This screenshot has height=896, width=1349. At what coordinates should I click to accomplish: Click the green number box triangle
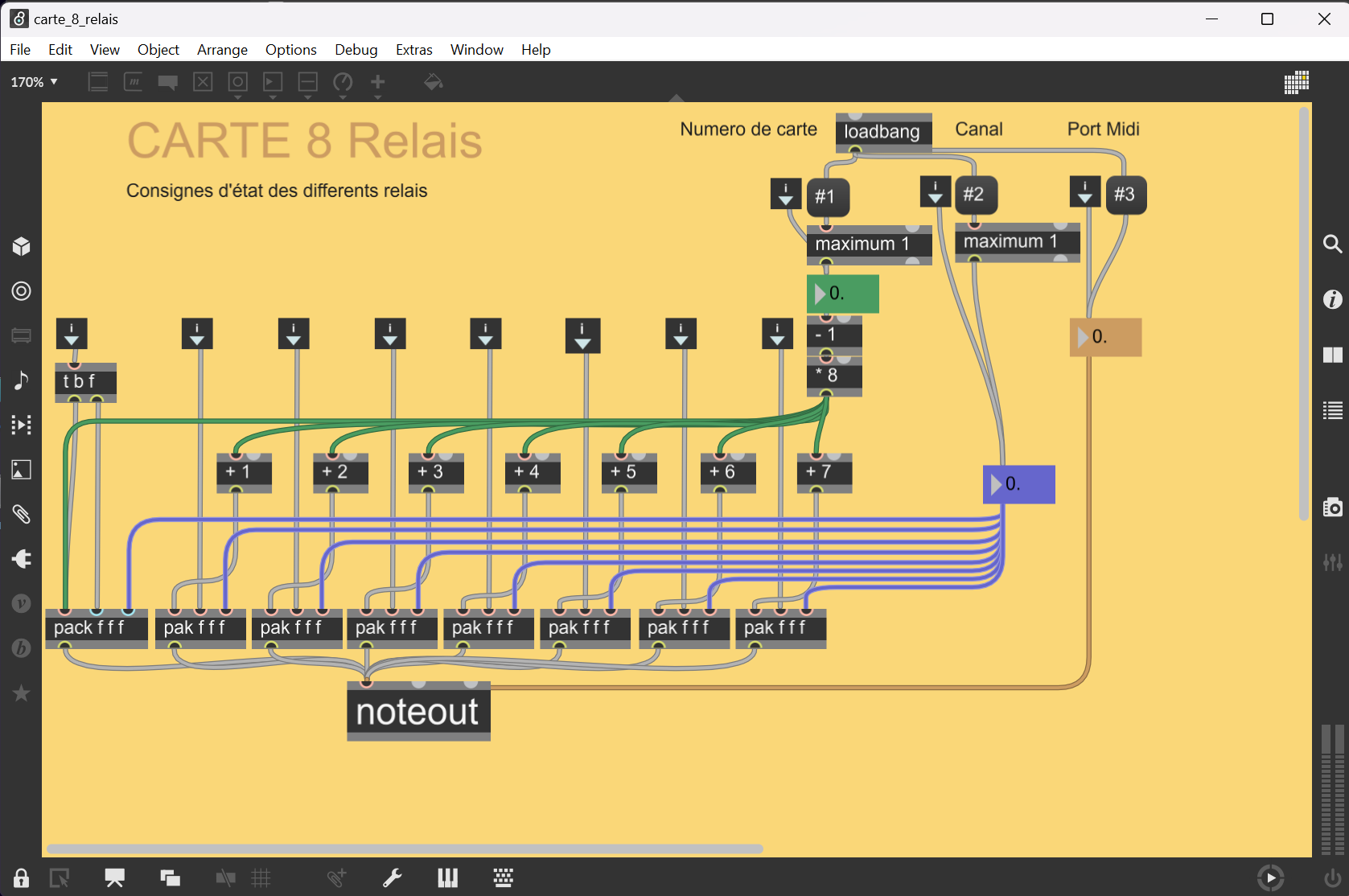[x=819, y=294]
